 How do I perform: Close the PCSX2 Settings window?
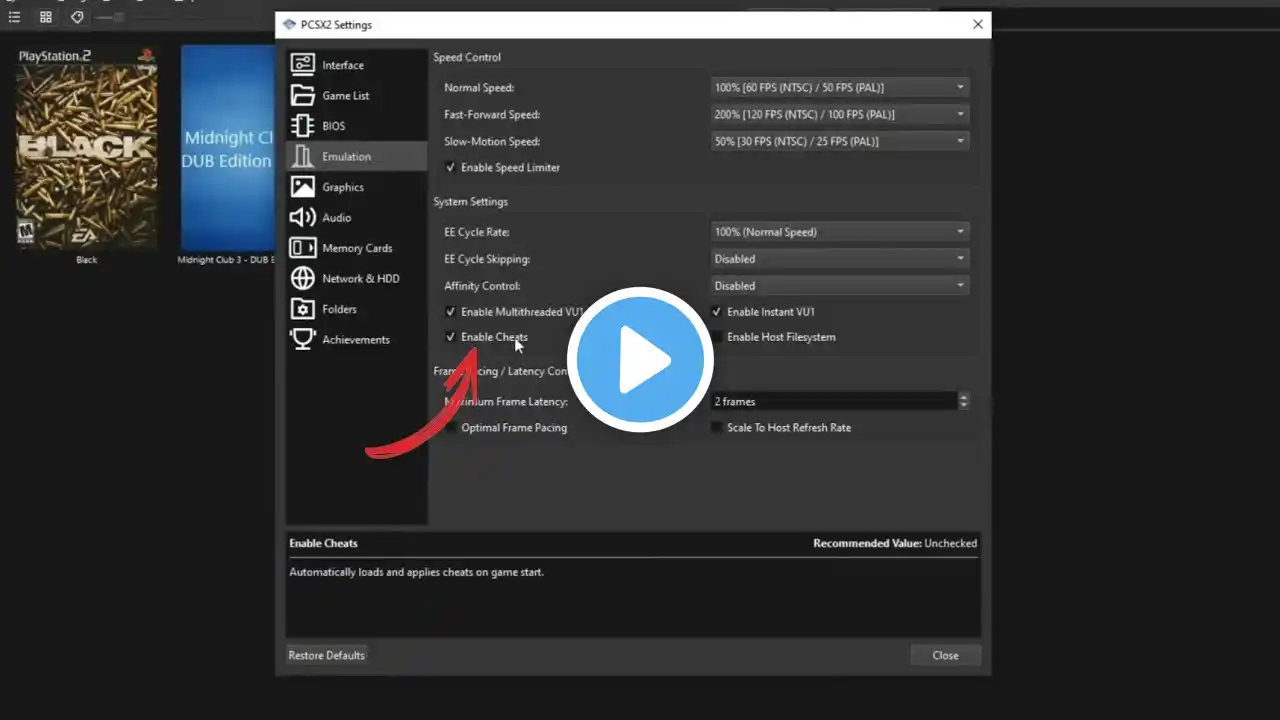(x=978, y=25)
